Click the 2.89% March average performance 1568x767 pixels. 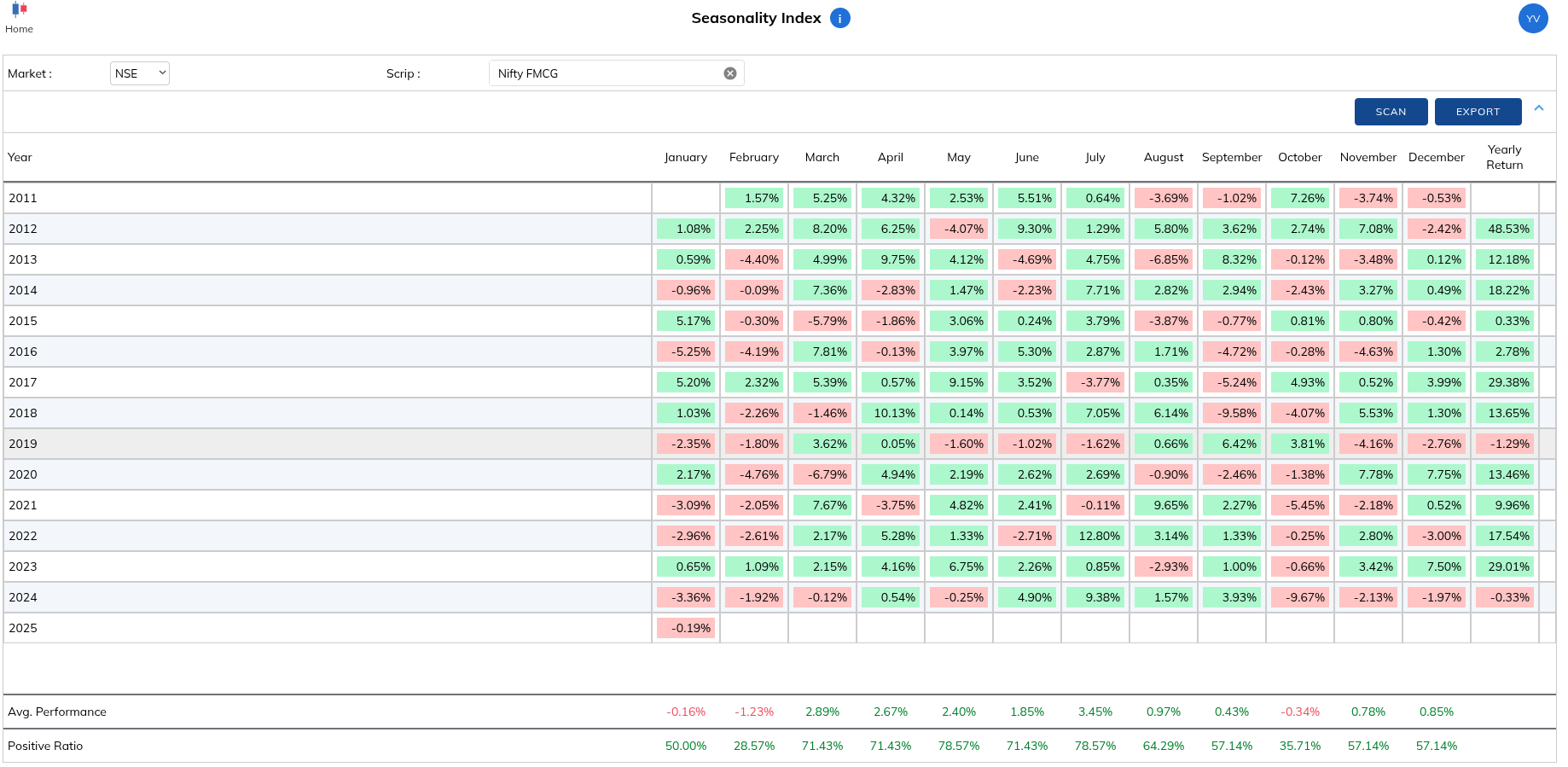[822, 712]
